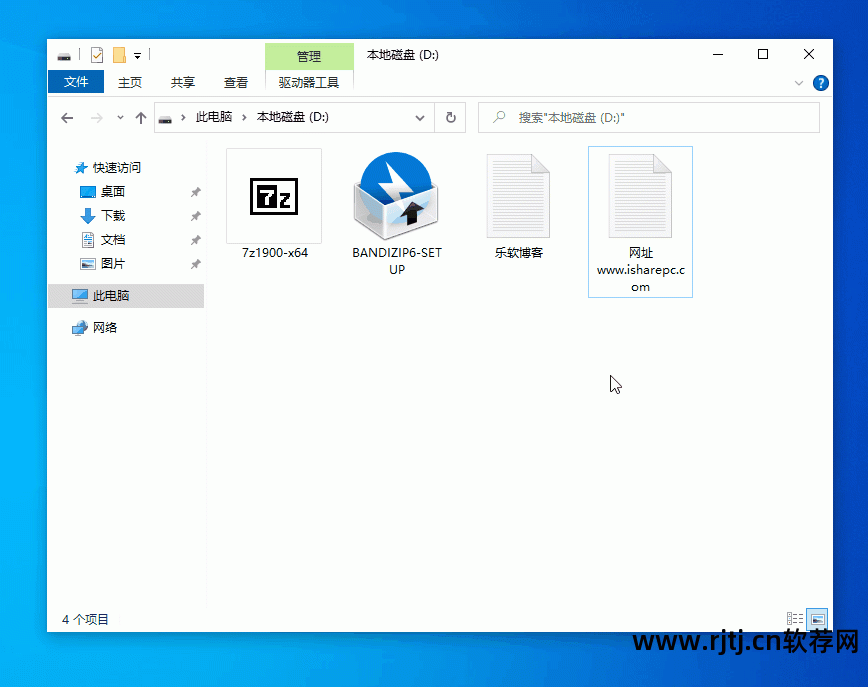The height and width of the screenshot is (687, 868).
Task: Open the 乐软博客 text document
Action: (x=518, y=195)
